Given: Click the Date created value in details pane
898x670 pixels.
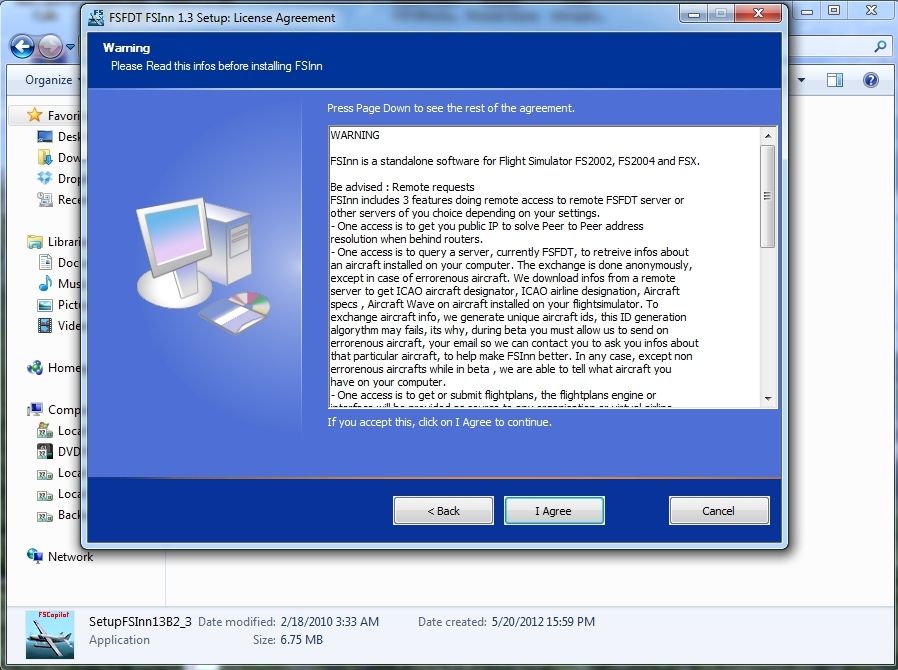Looking at the screenshot, I should tap(543, 622).
